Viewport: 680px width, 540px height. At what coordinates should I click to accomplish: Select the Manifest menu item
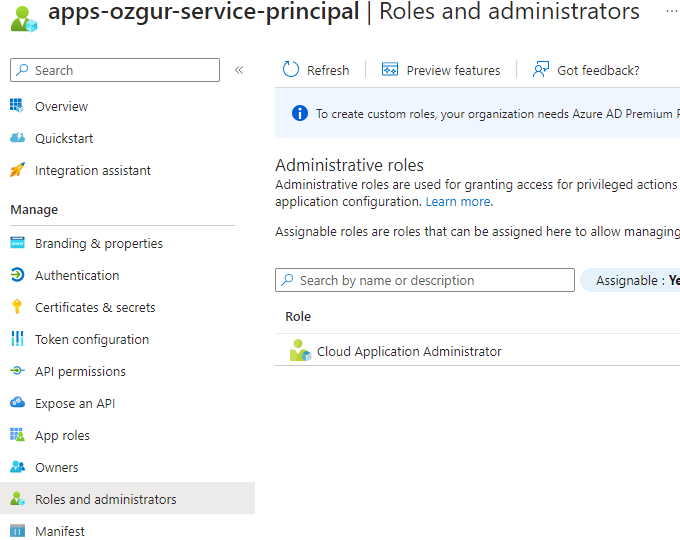(x=60, y=531)
